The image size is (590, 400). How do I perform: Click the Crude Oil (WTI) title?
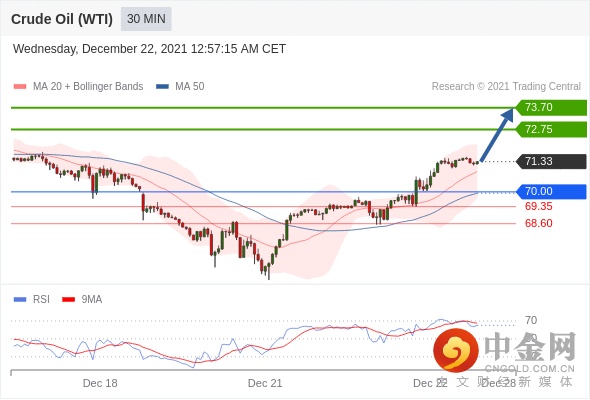click(x=62, y=19)
